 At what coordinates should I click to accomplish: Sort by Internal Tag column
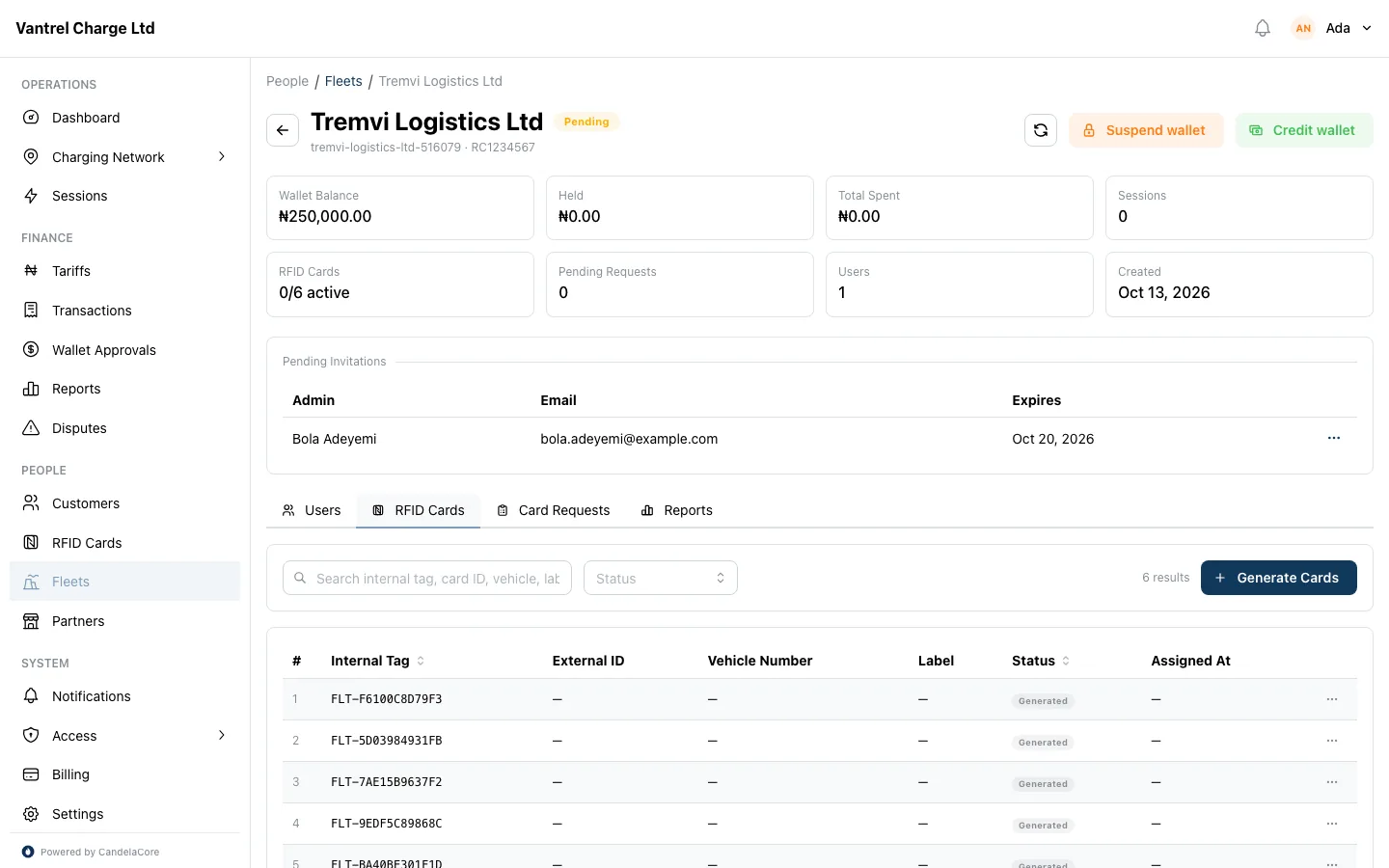(377, 661)
